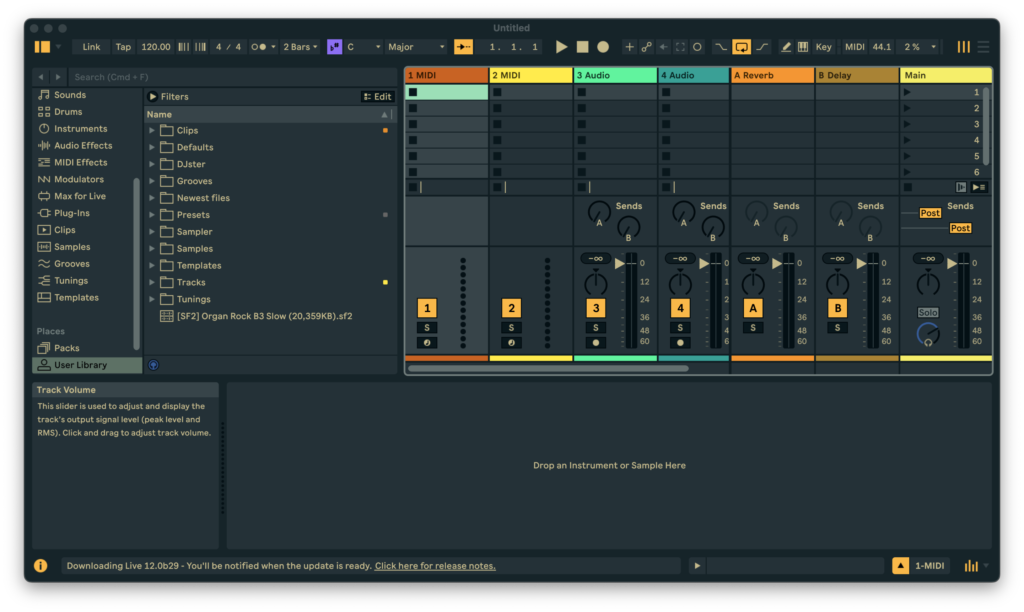Deactivate track 1 using its activator button

point(427,309)
